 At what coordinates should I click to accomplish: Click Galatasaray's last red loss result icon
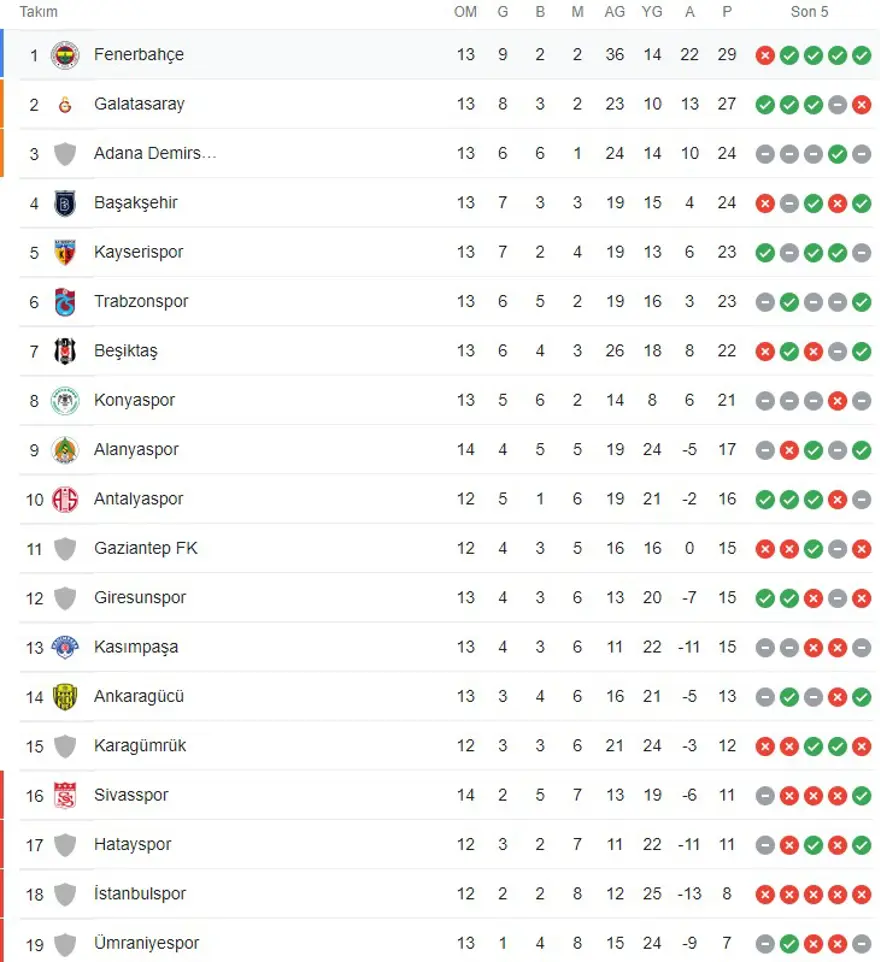coord(861,104)
